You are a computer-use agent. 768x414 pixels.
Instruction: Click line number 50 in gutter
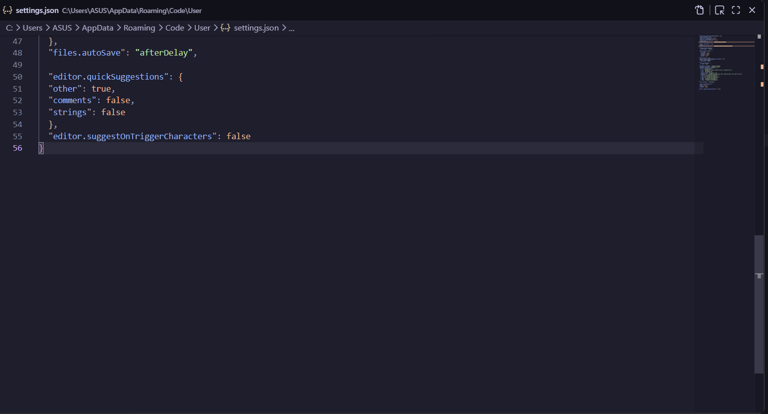pyautogui.click(x=18, y=77)
